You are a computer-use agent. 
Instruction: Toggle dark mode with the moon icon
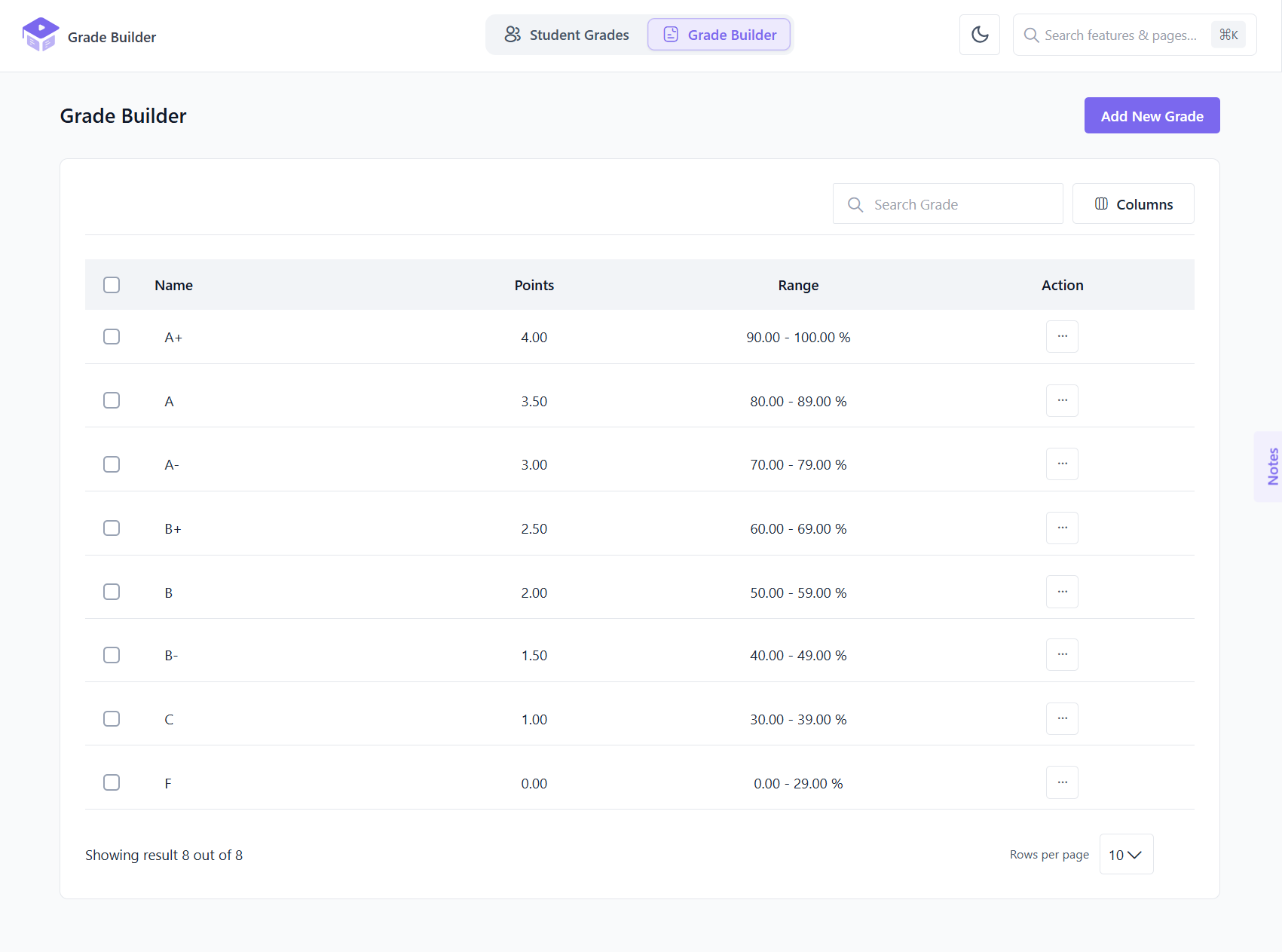(x=980, y=35)
